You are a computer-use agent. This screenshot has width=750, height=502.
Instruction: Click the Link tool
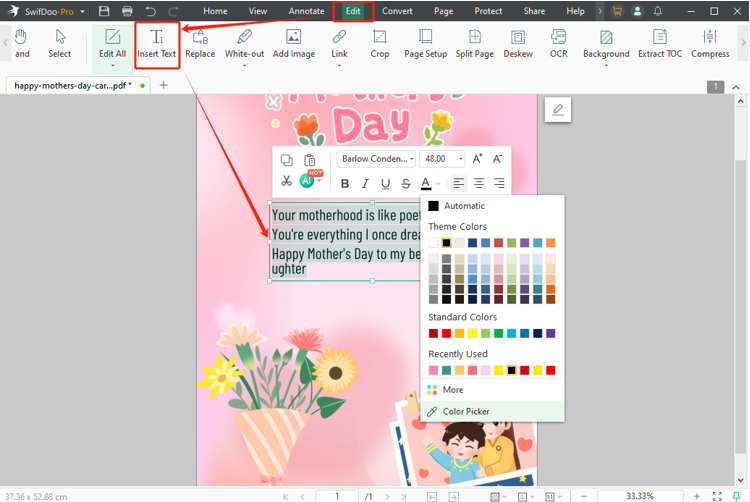[339, 44]
